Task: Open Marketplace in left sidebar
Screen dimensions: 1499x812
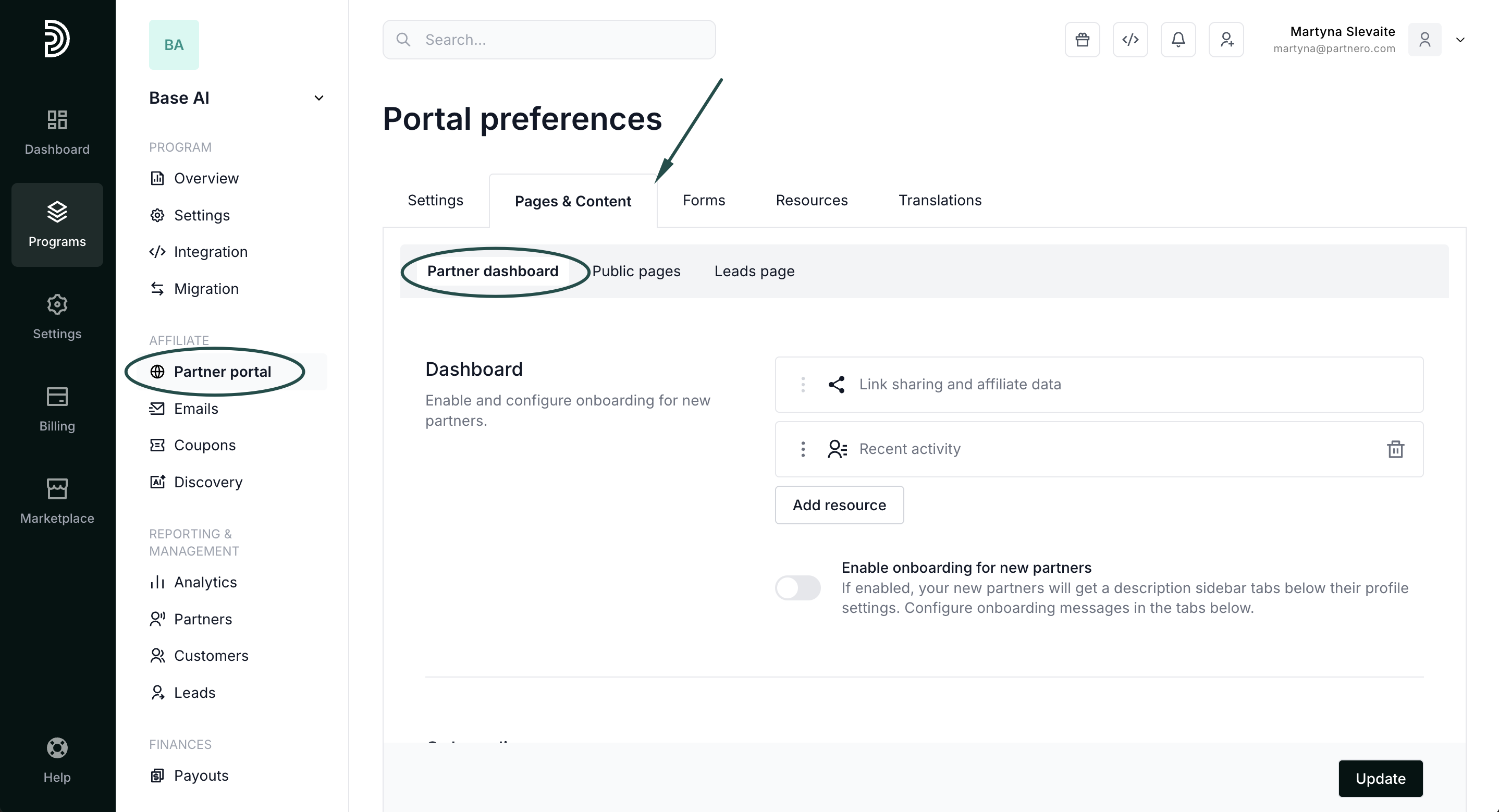Action: click(57, 500)
